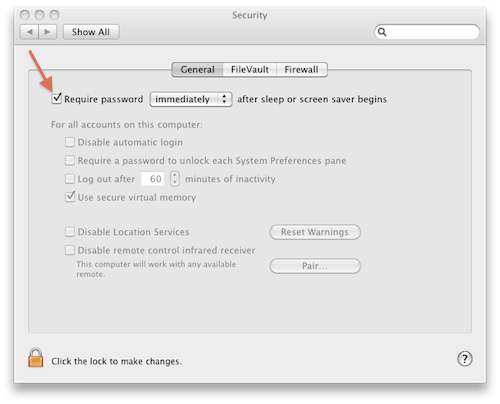Open the immediately delay dropdown
The image size is (500, 404).
191,99
